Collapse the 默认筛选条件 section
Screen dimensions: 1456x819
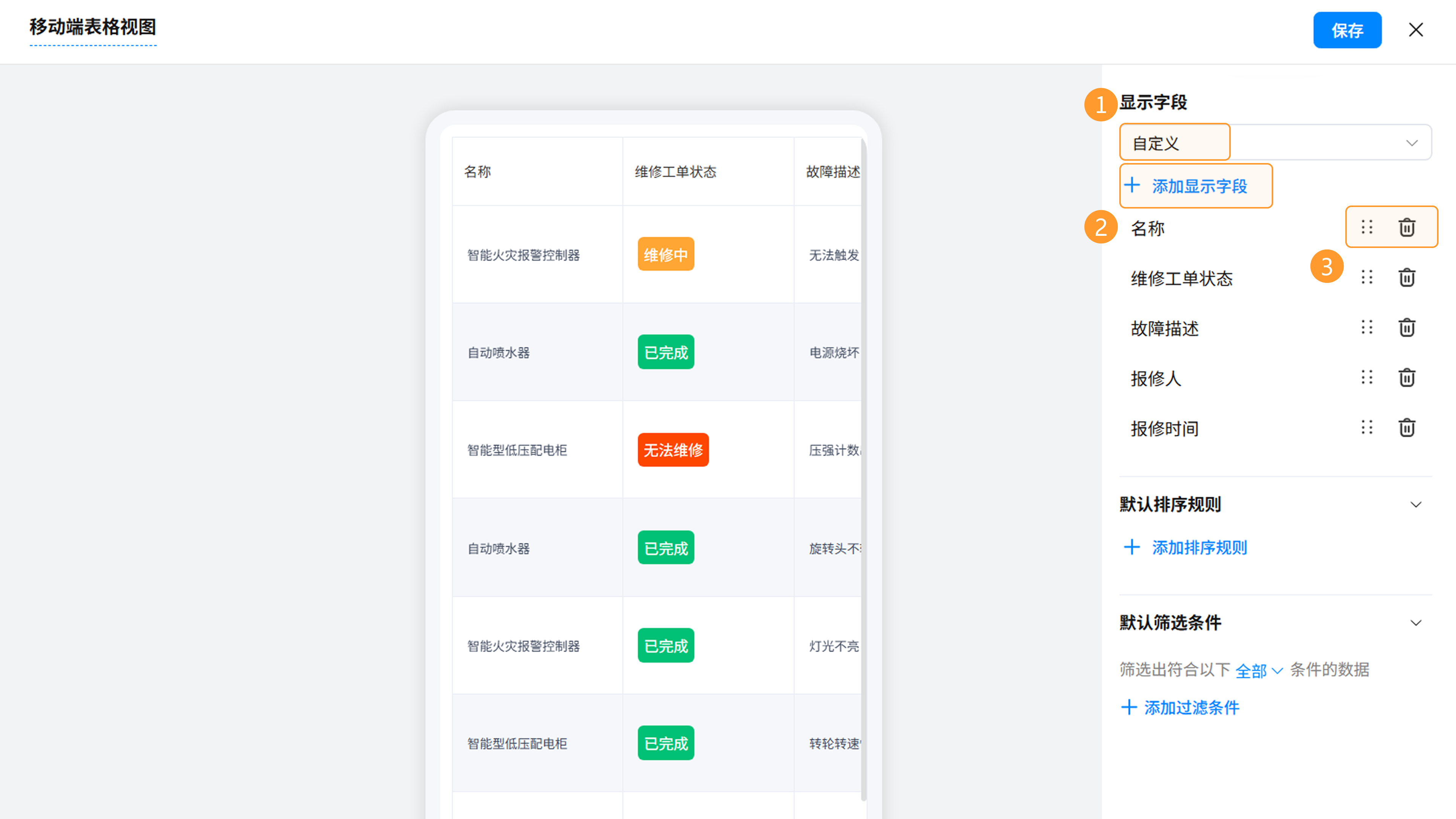1415,623
